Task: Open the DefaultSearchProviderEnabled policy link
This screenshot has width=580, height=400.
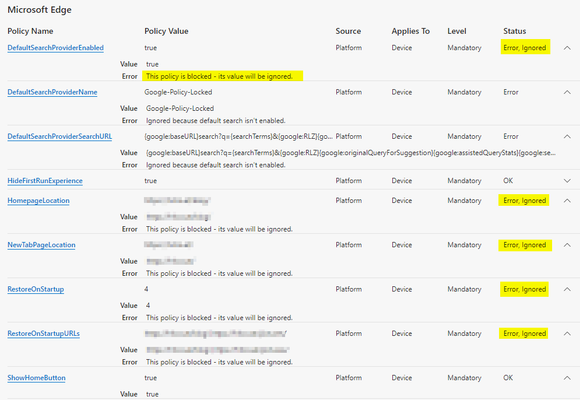Action: tap(55, 48)
